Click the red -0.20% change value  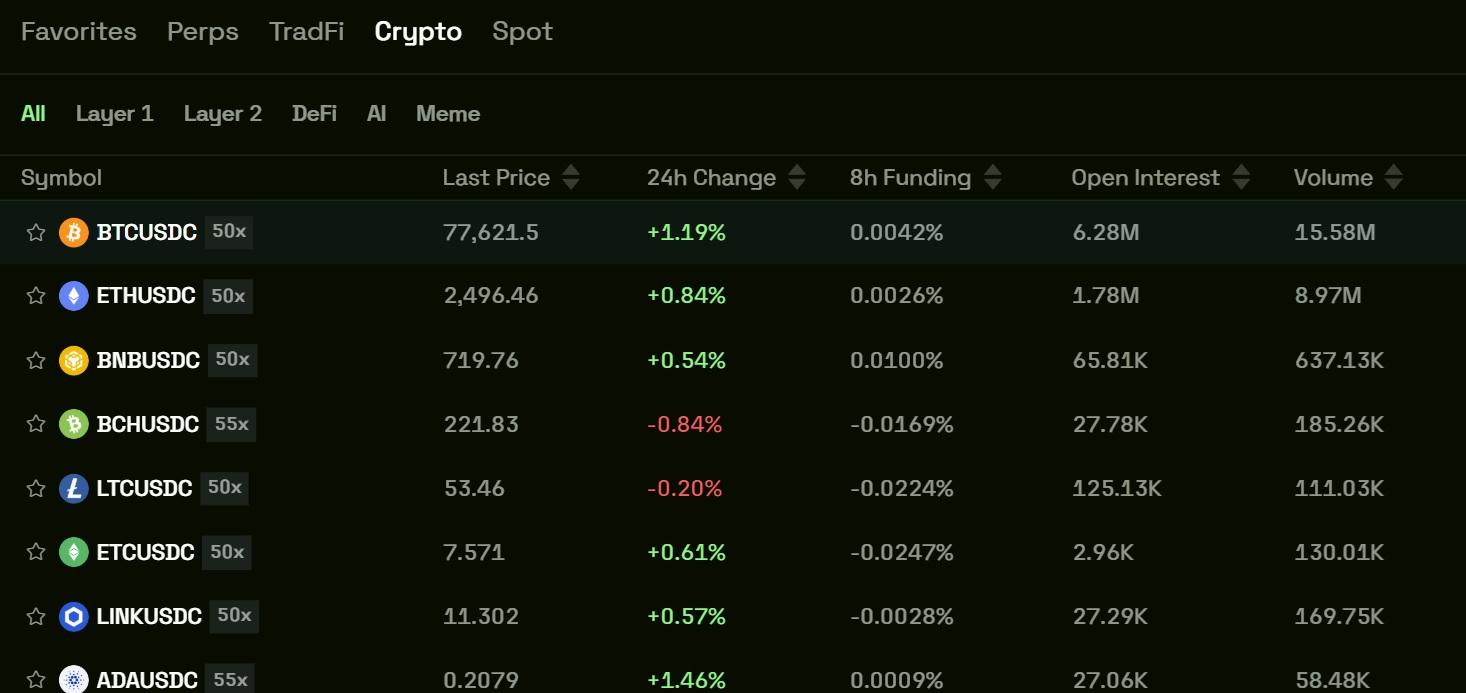tap(685, 488)
